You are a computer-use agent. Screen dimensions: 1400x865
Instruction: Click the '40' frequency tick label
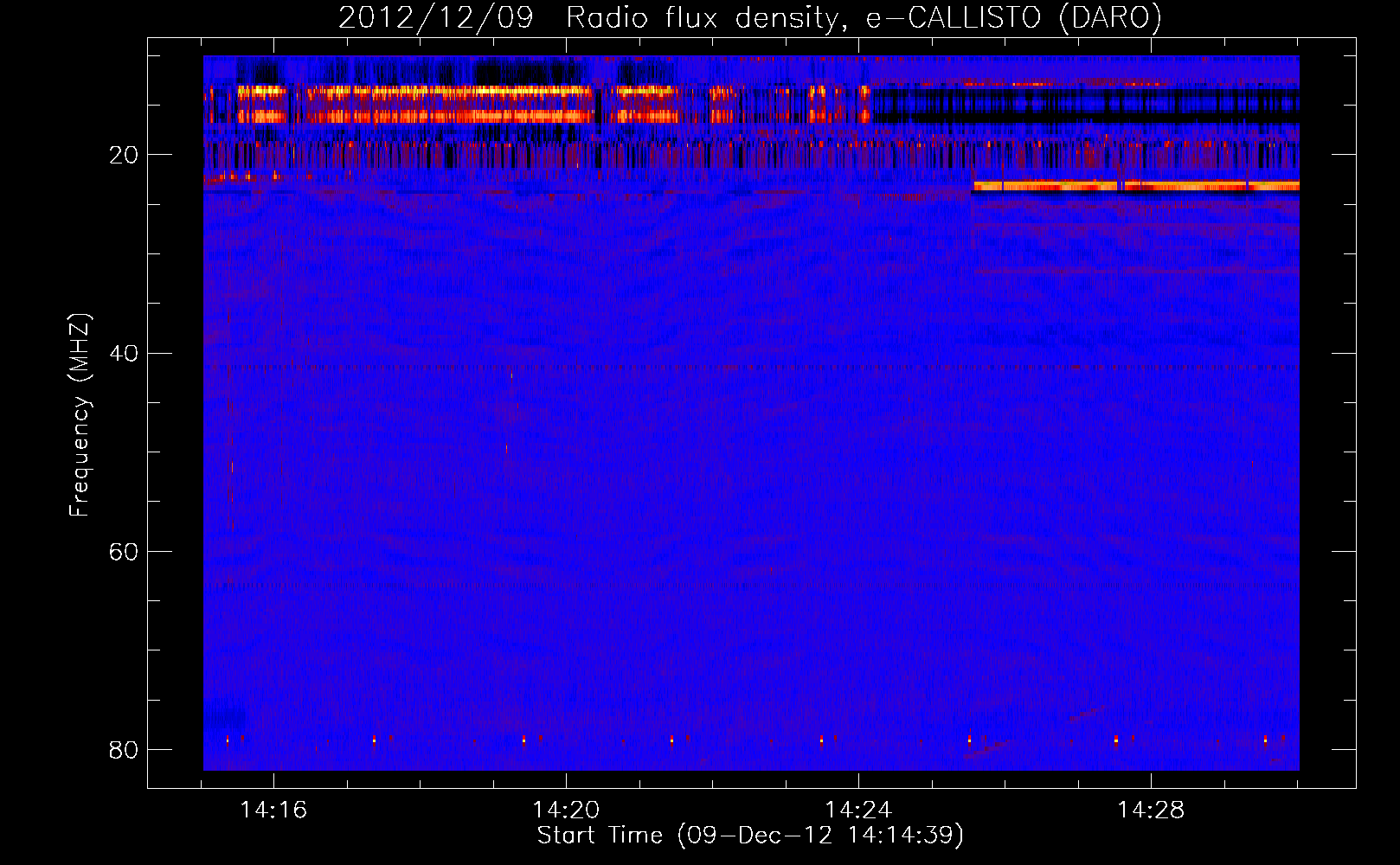124,353
